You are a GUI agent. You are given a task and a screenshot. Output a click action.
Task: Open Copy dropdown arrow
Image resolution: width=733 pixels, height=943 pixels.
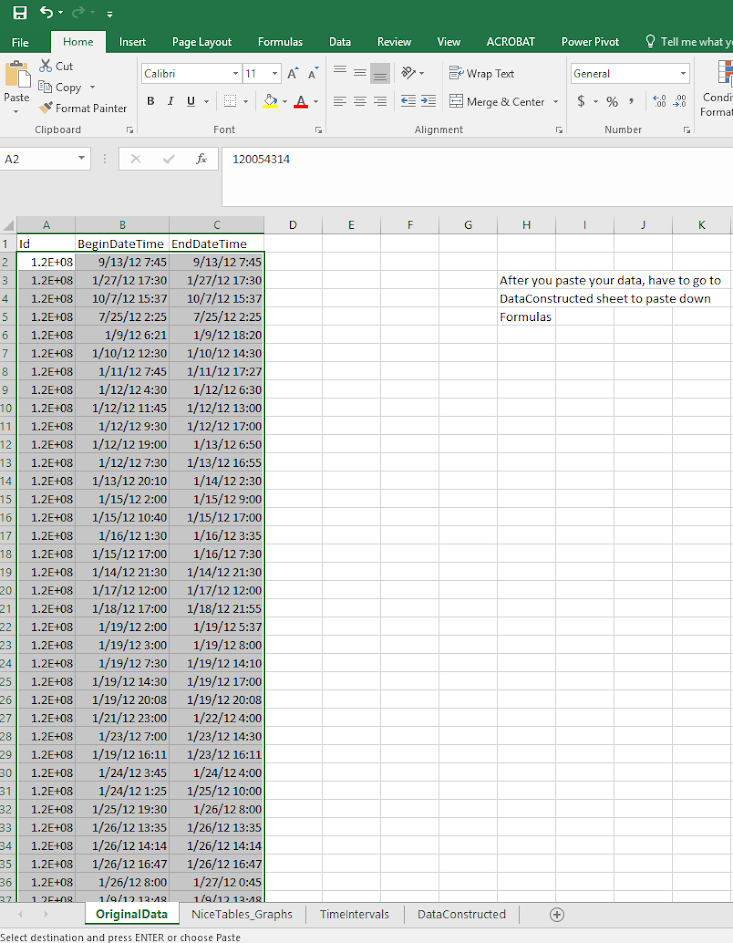[x=92, y=87]
